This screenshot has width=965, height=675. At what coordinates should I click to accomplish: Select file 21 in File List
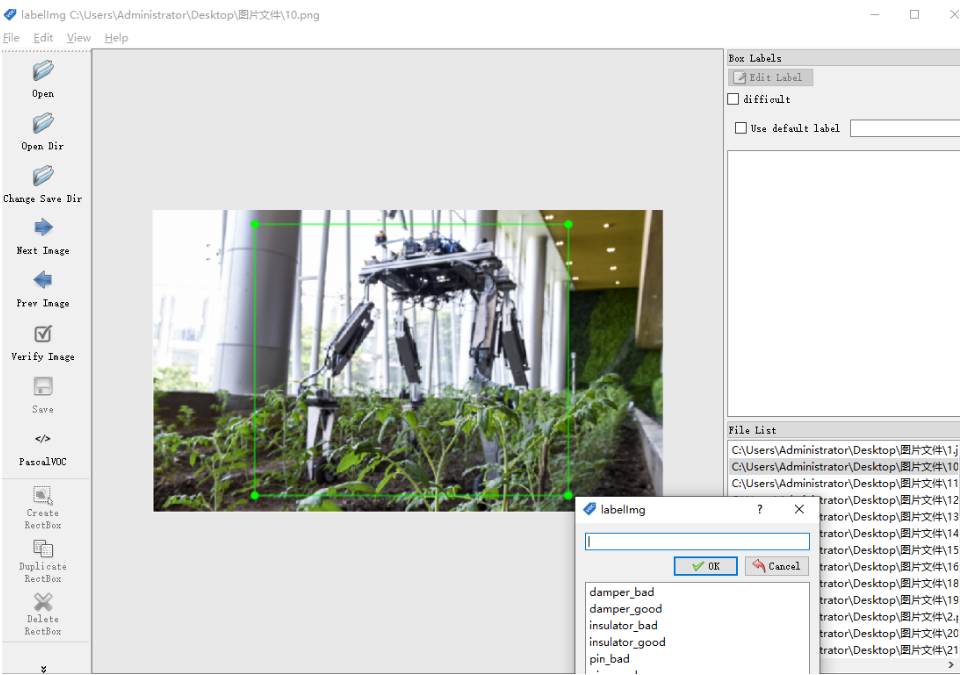pos(889,649)
